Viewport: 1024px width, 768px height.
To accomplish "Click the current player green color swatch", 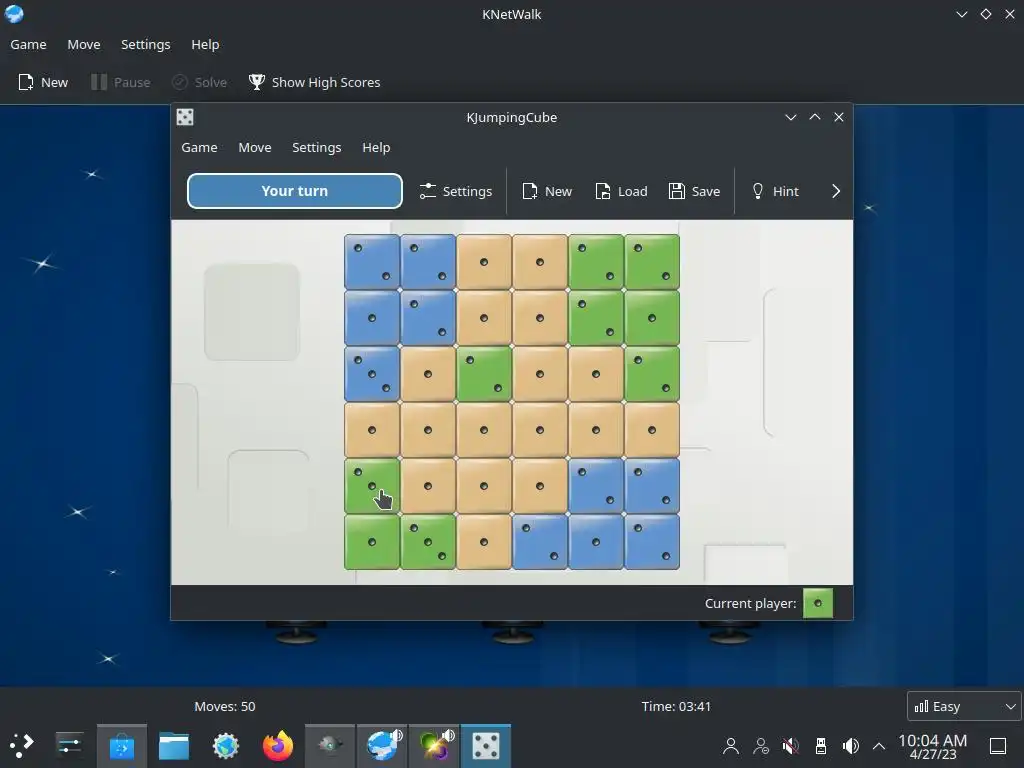I will (818, 603).
